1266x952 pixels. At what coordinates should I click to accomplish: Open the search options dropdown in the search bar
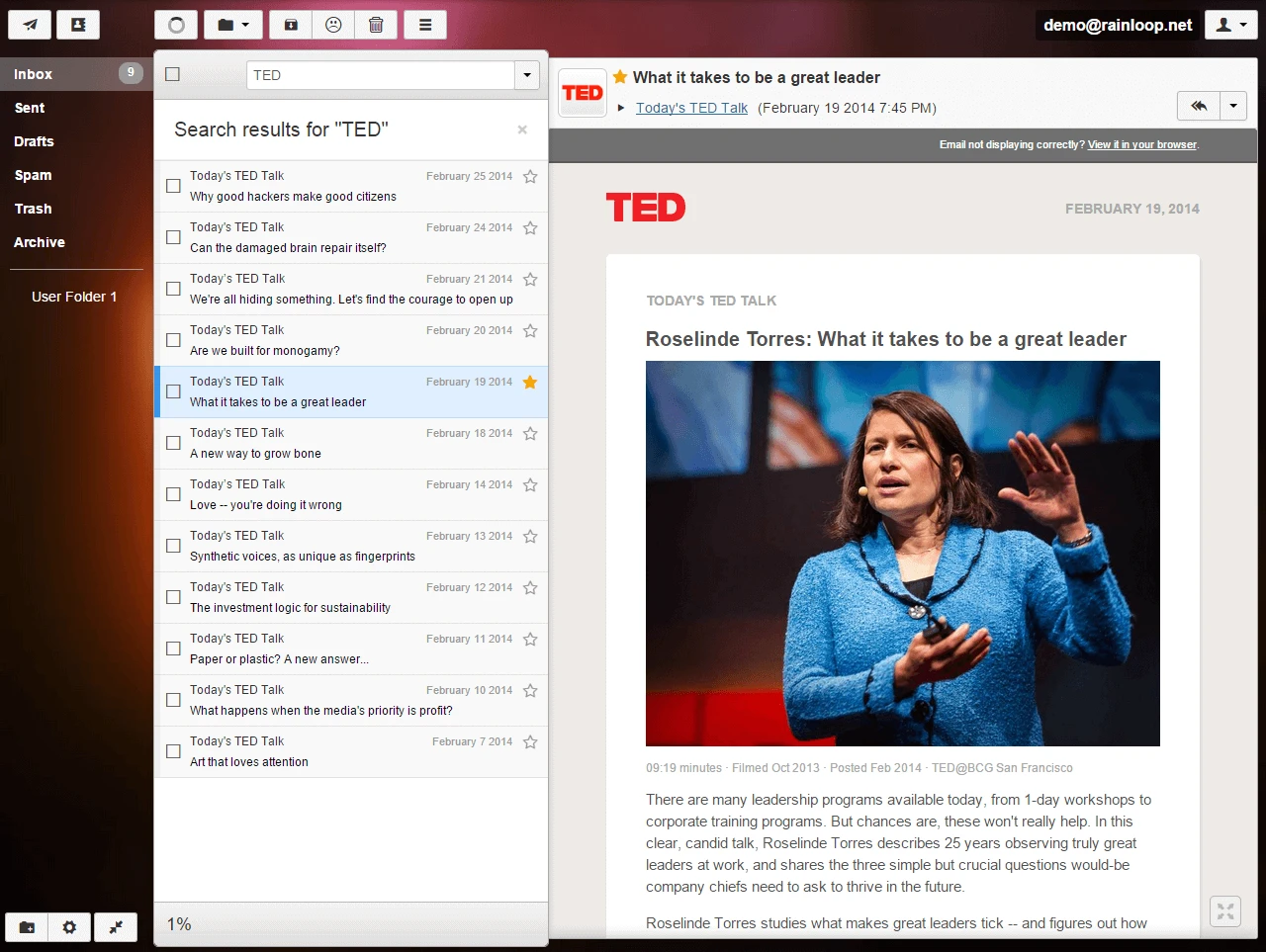pyautogui.click(x=527, y=74)
